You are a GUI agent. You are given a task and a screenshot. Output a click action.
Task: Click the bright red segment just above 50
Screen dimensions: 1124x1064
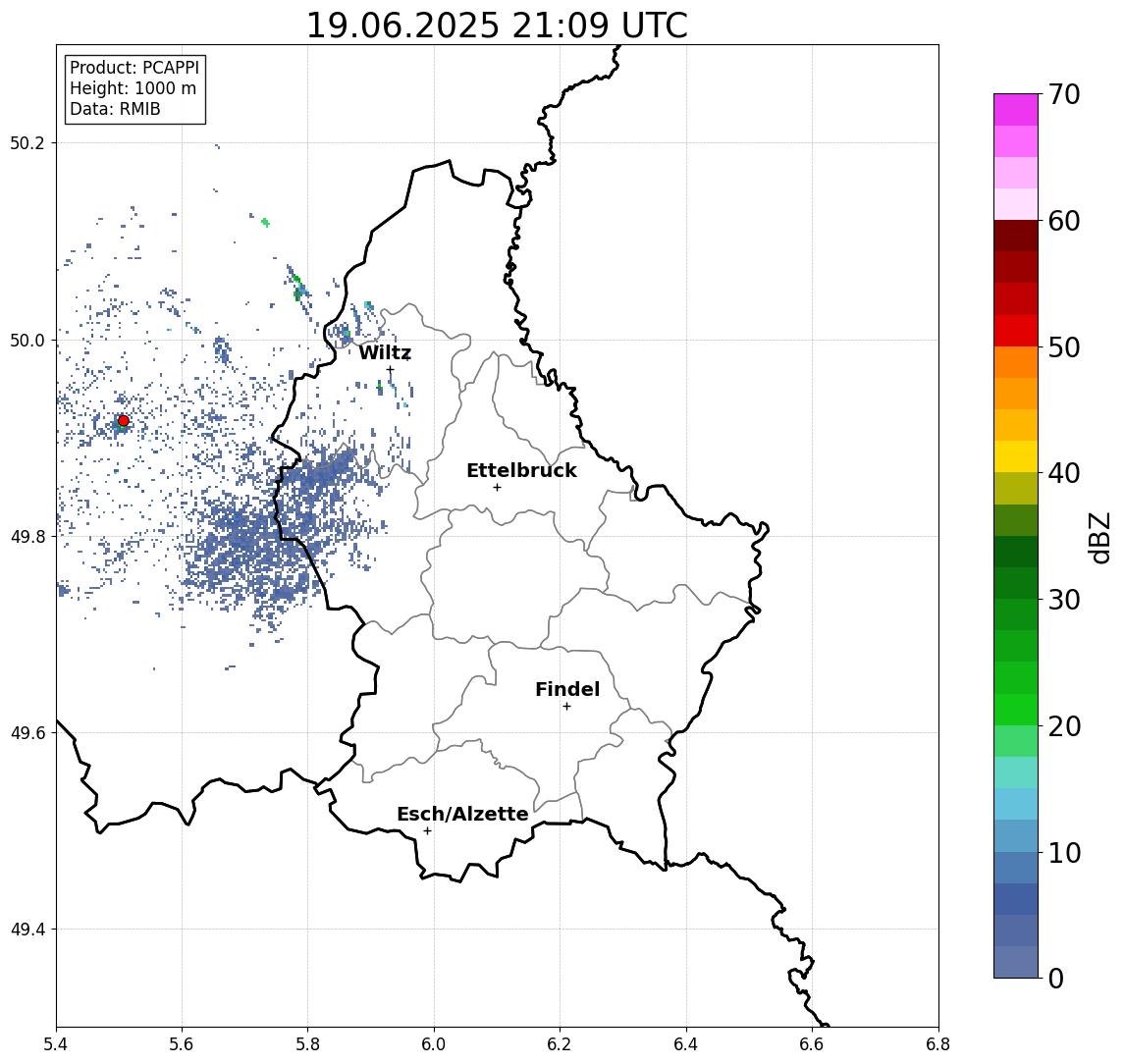pos(1016,331)
